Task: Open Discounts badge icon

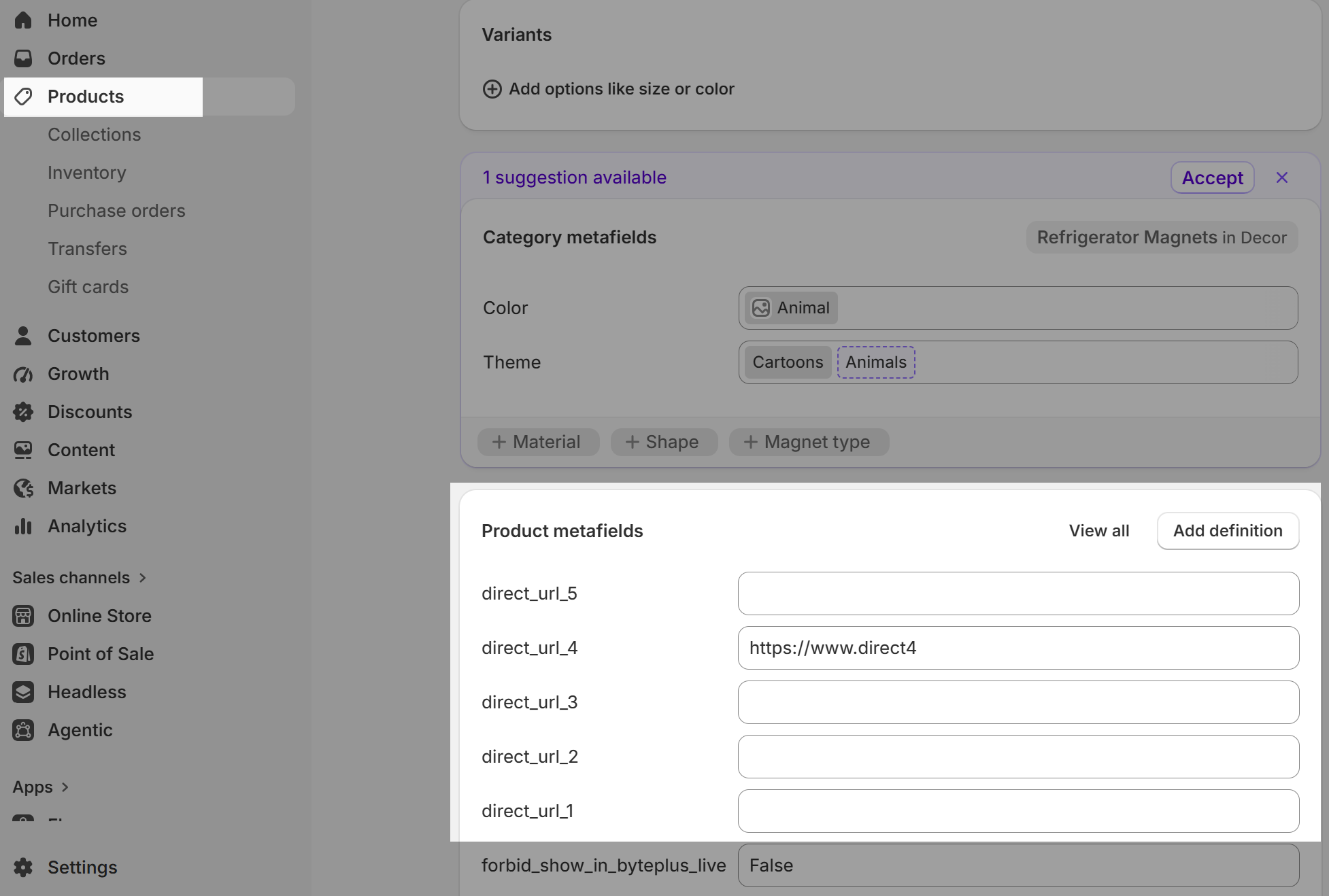Action: coord(23,412)
